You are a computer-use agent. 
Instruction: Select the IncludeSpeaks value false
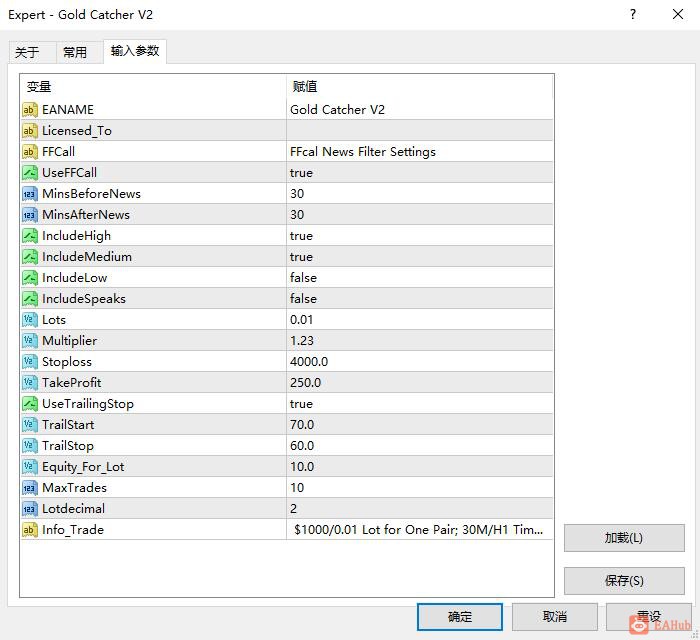[x=303, y=299]
